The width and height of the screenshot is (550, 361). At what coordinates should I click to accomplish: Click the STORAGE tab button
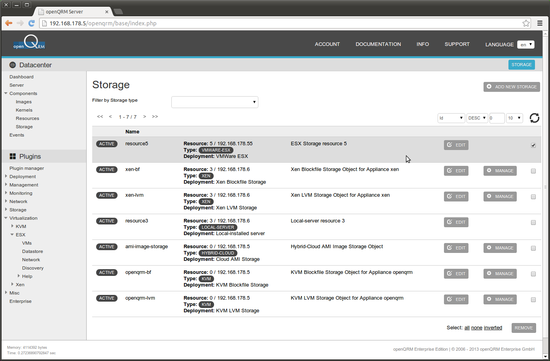coord(522,65)
